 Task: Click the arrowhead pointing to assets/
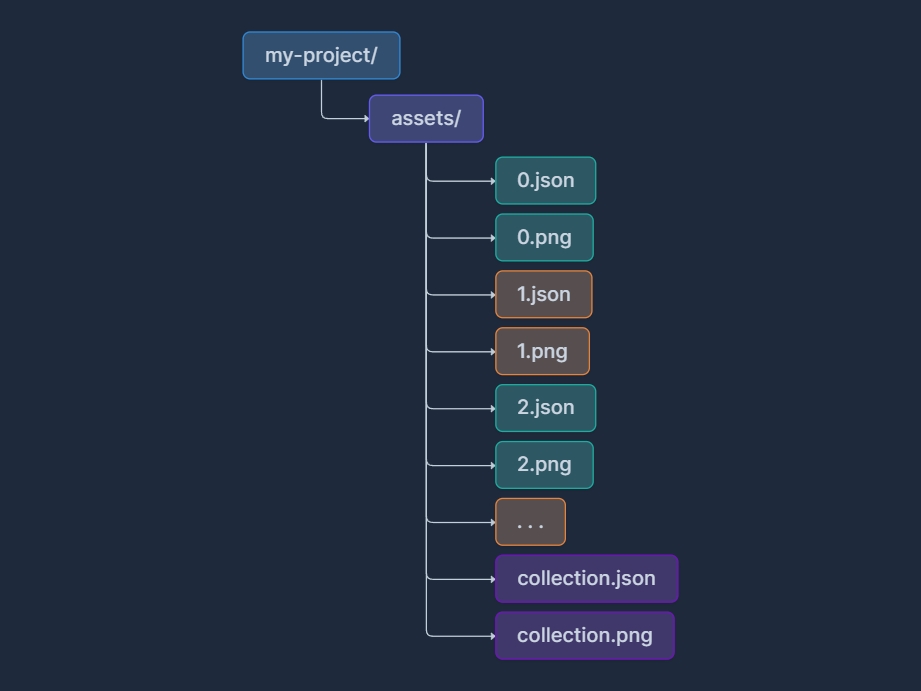tap(366, 119)
